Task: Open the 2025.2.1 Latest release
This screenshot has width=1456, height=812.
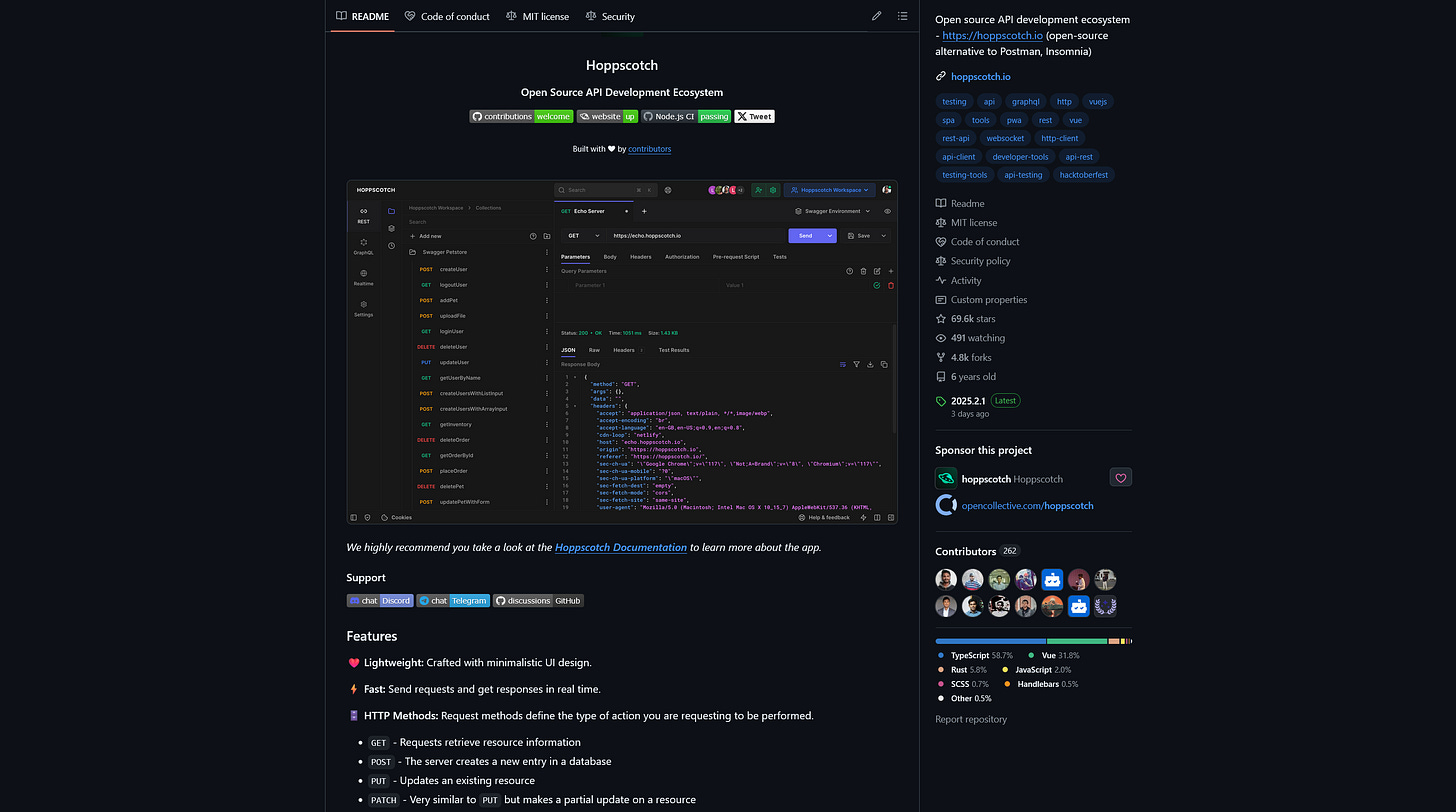Action: (x=978, y=401)
